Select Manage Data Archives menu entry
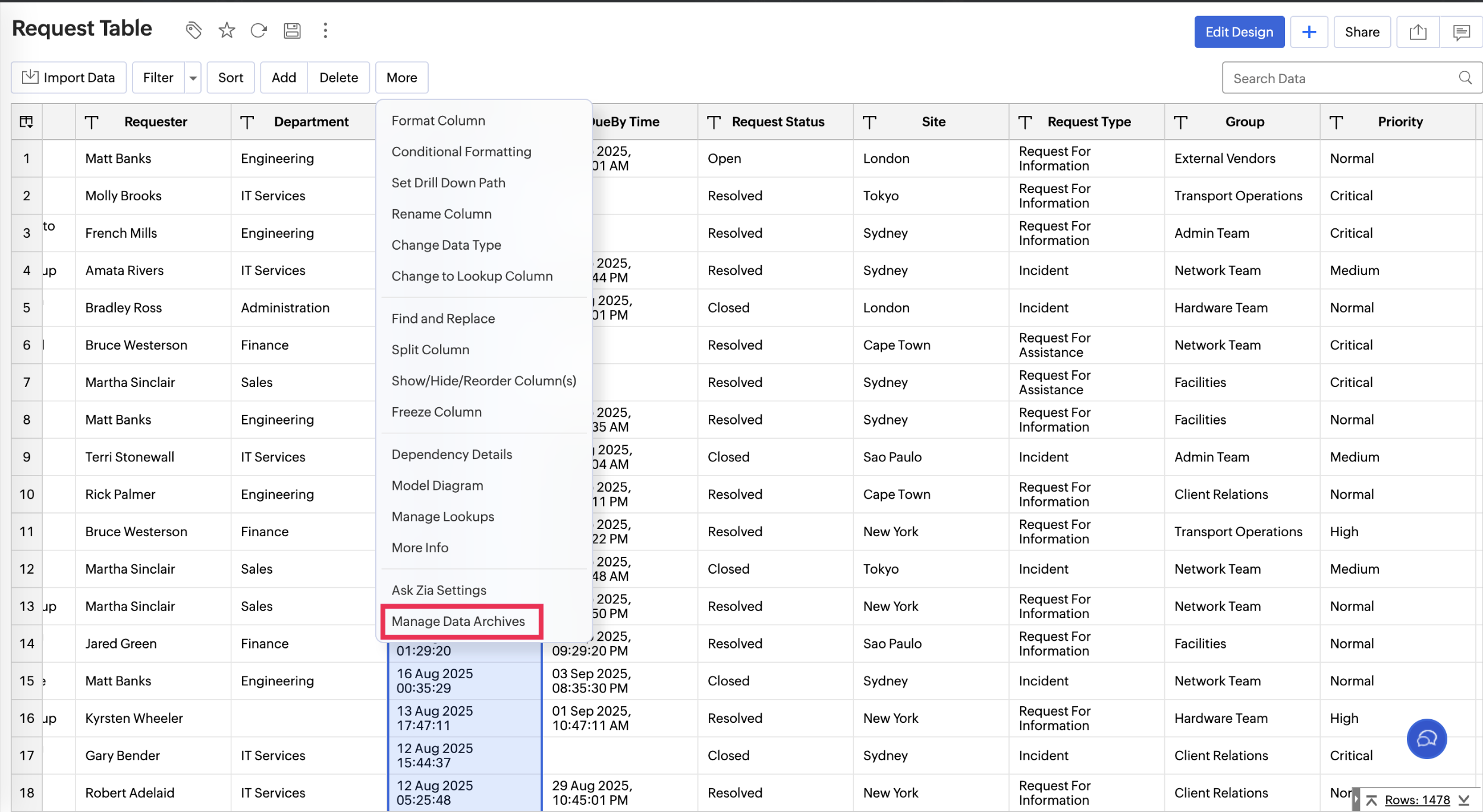This screenshot has width=1483, height=812. [x=458, y=621]
